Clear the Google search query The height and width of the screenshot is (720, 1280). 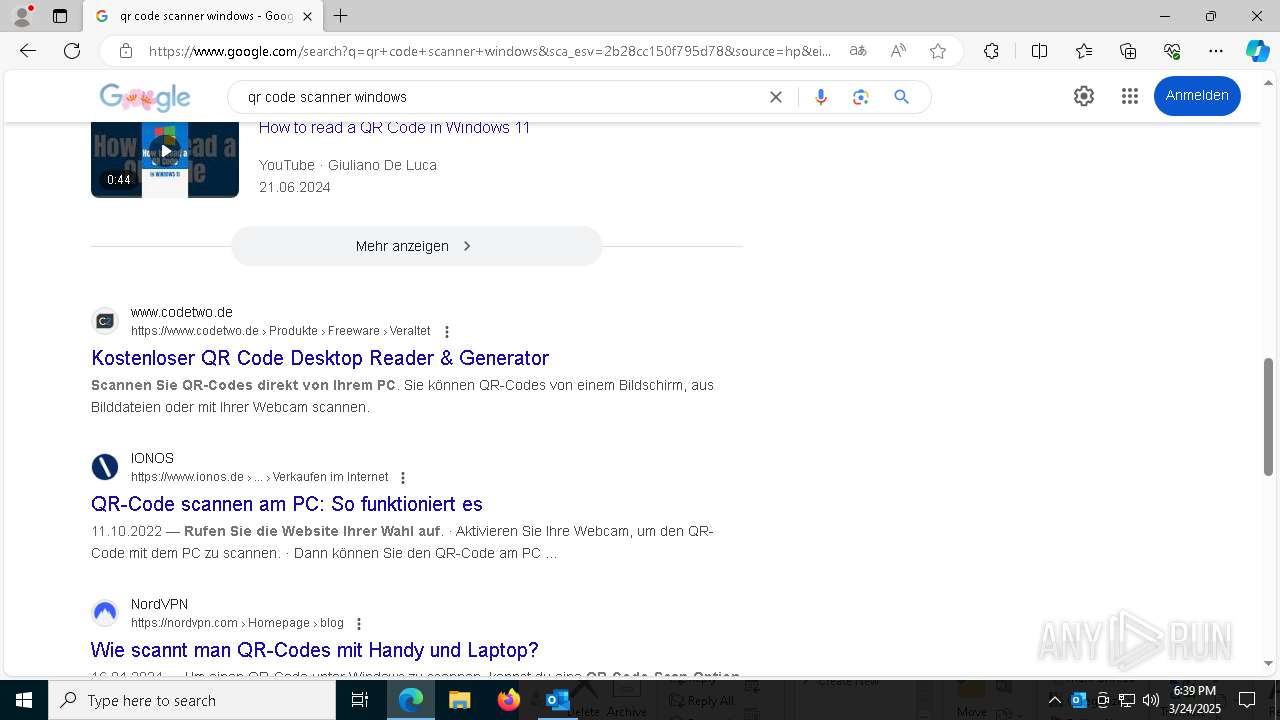[x=775, y=97]
